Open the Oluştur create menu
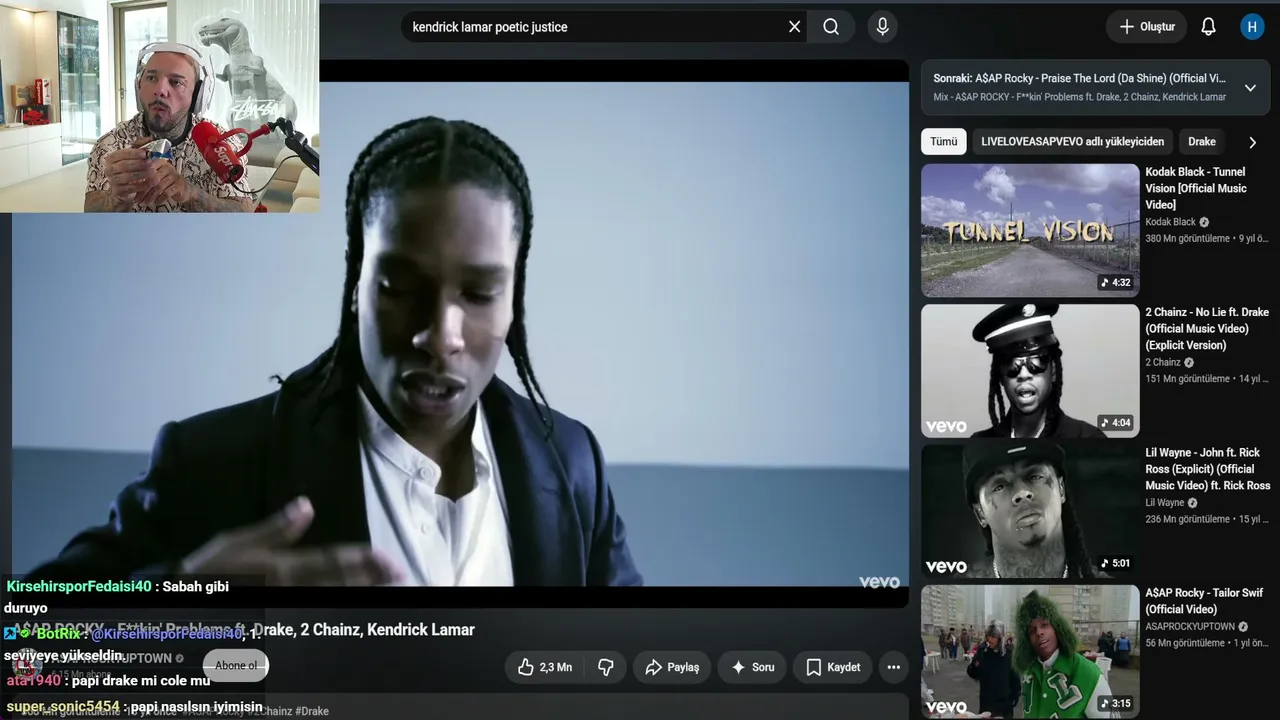 [x=1146, y=27]
